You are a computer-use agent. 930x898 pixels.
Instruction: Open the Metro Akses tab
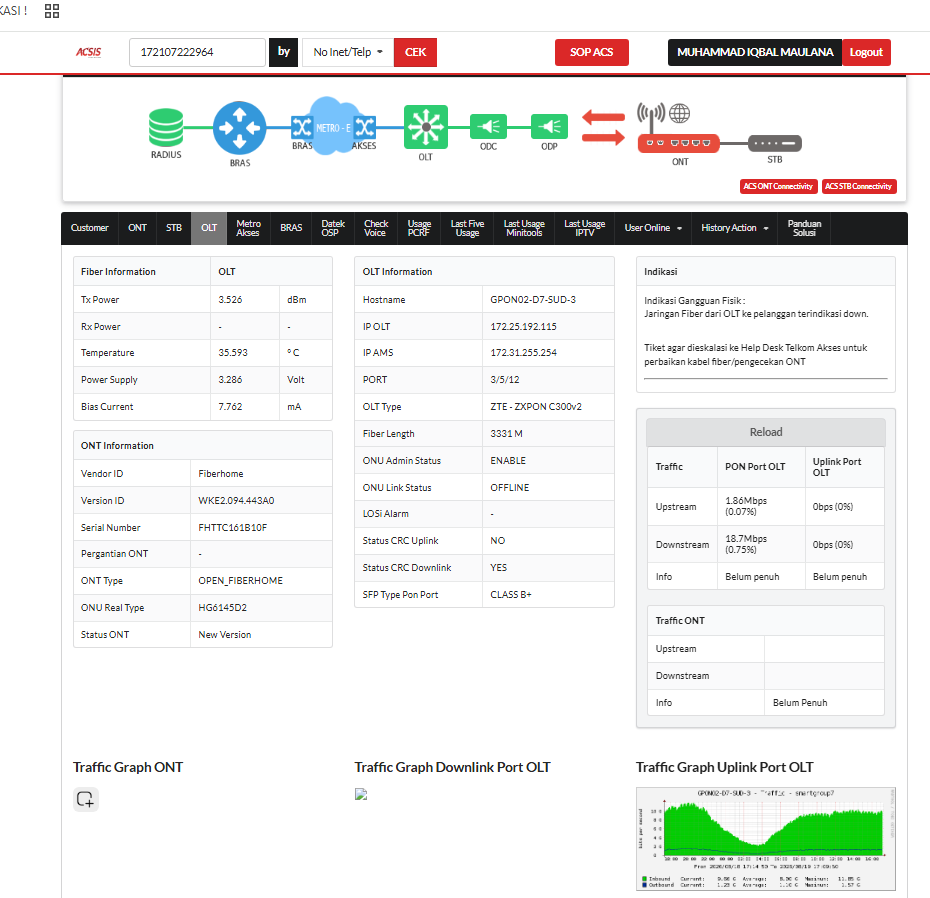click(x=248, y=228)
